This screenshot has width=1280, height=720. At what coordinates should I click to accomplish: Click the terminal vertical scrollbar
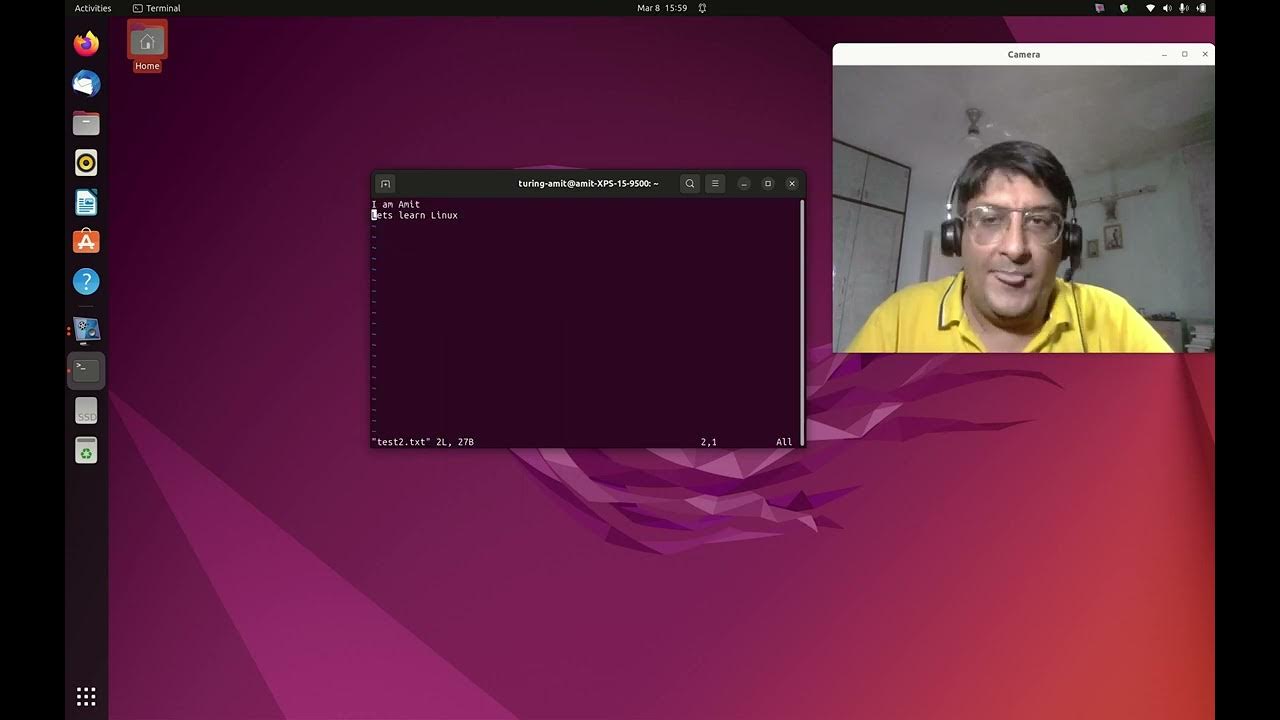[801, 320]
